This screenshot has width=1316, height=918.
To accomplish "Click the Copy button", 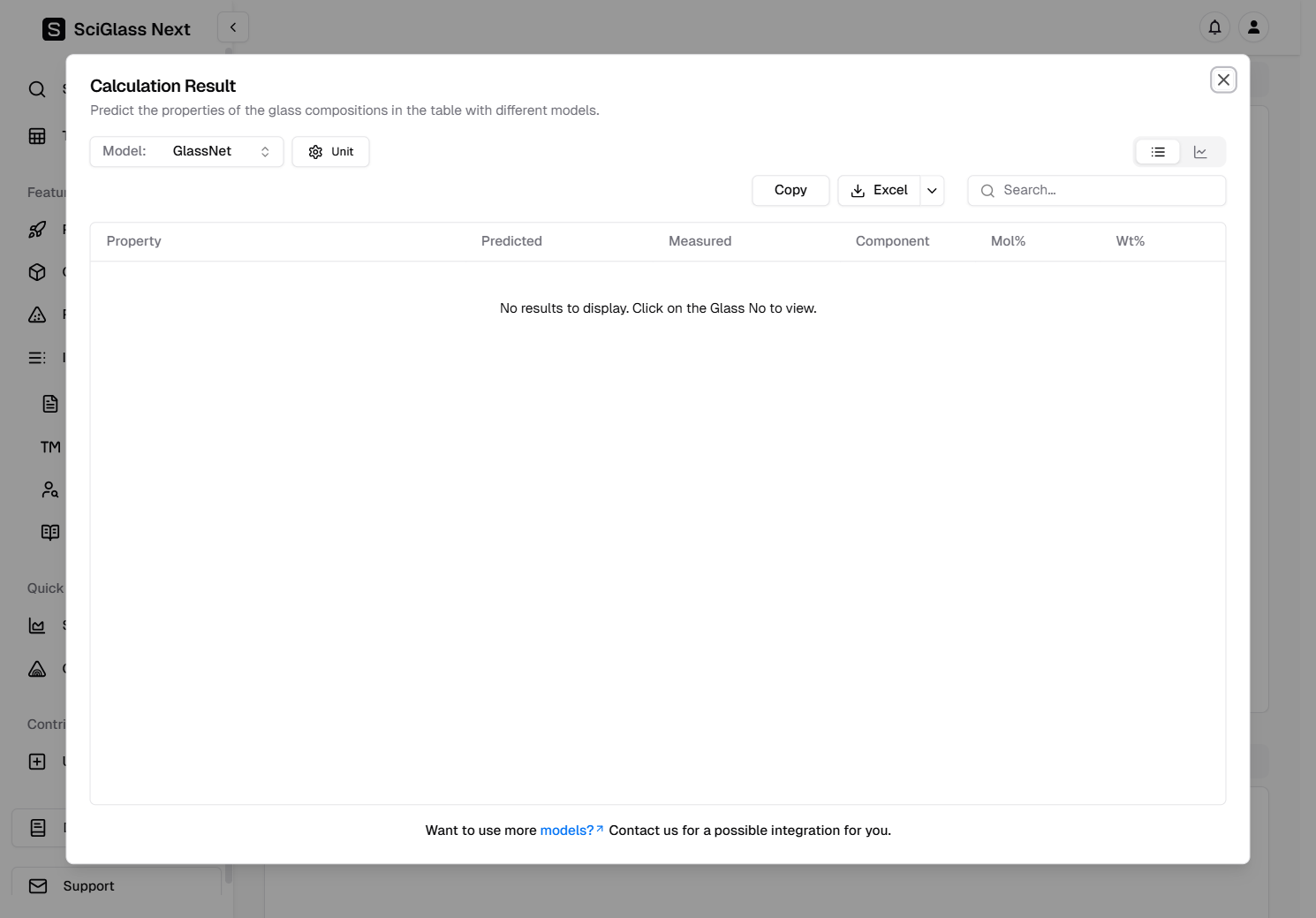I will (790, 191).
